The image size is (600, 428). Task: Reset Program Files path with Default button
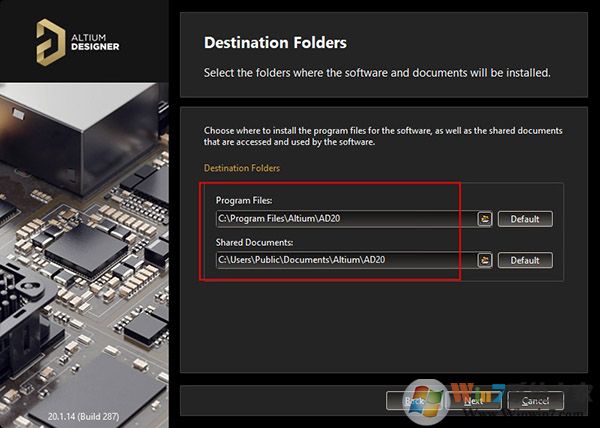pos(525,219)
